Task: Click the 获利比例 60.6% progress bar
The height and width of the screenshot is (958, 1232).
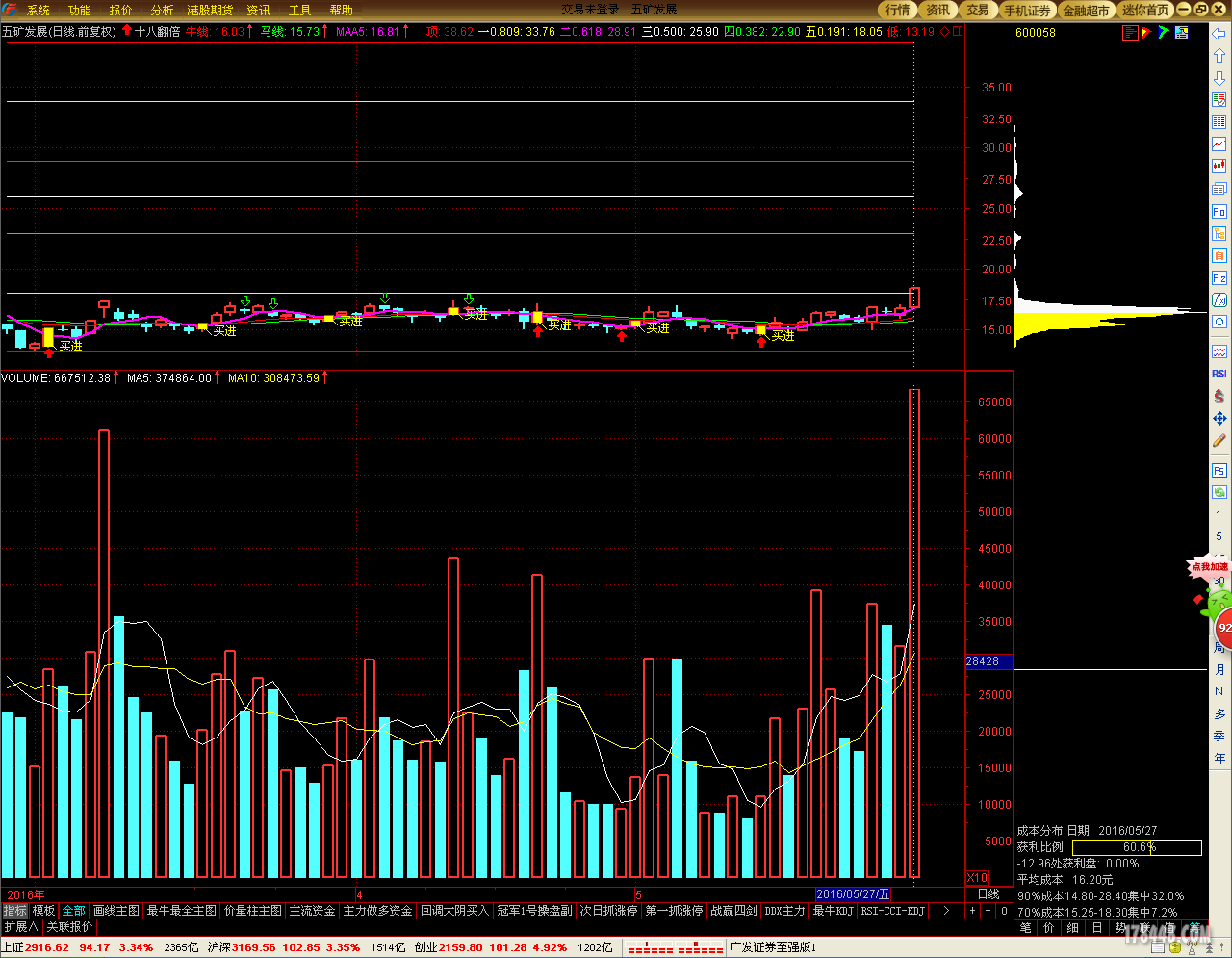Action: click(1137, 847)
